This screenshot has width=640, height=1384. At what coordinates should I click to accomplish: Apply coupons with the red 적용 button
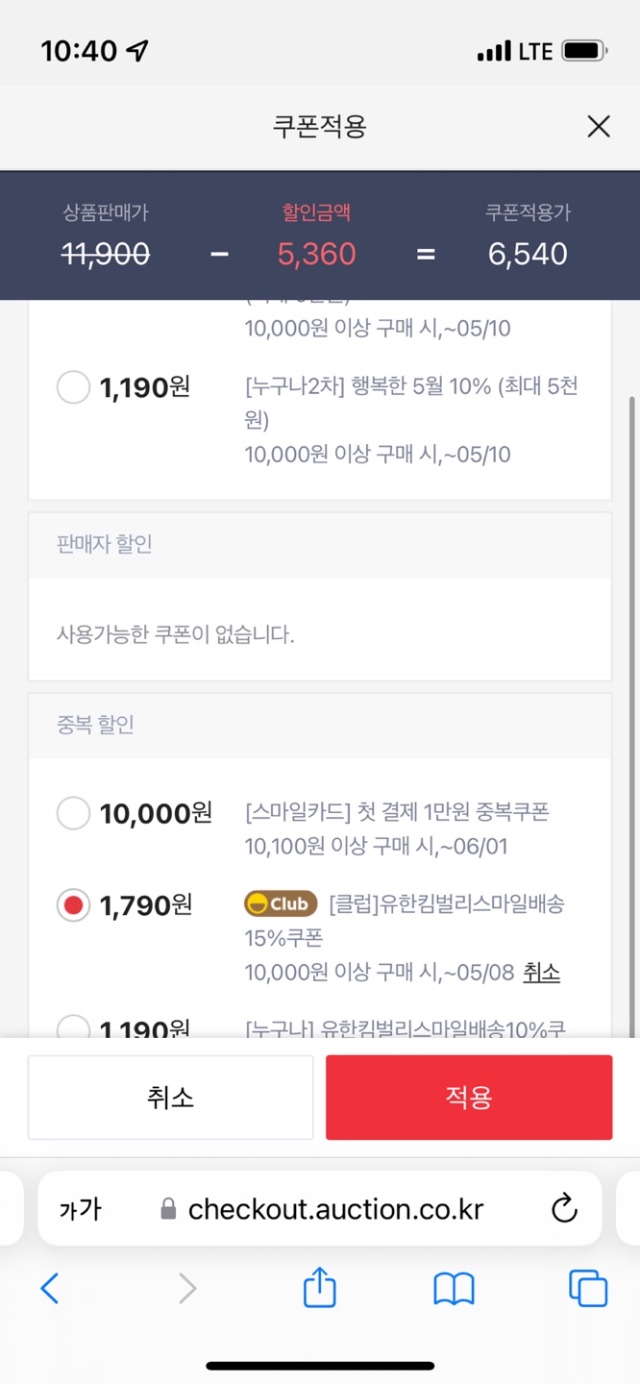(x=469, y=1097)
